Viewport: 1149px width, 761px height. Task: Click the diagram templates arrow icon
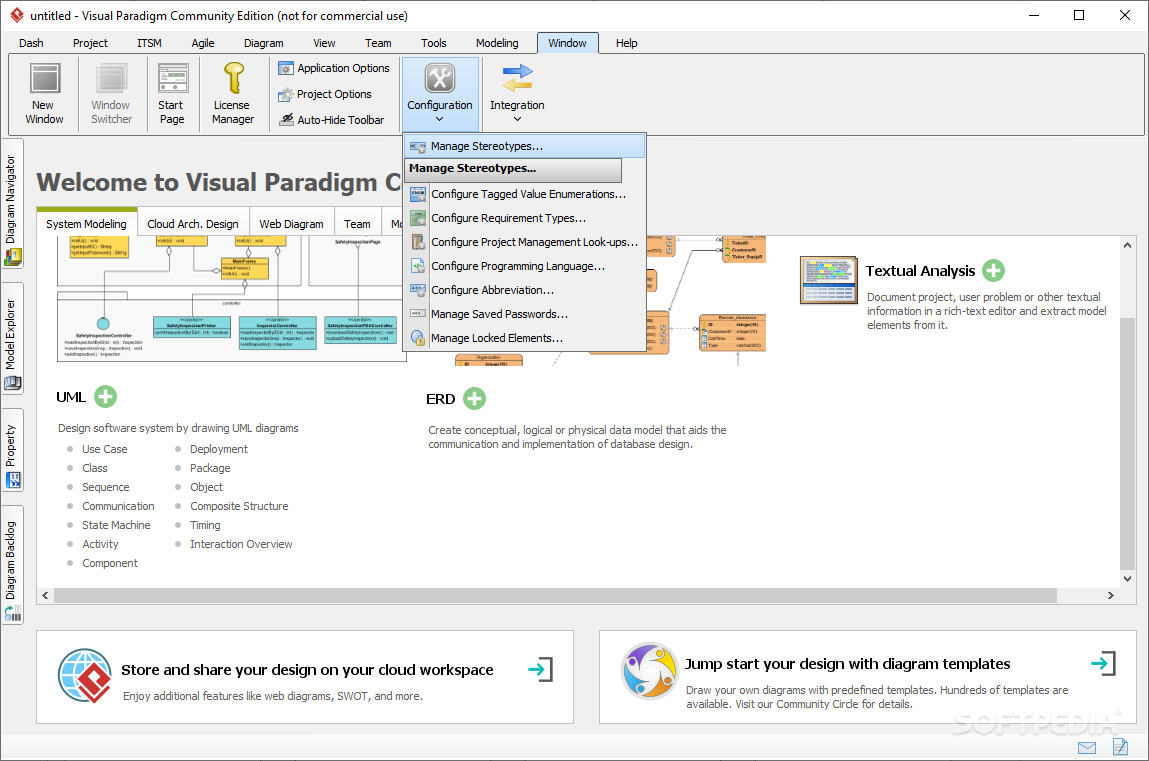click(x=1103, y=664)
